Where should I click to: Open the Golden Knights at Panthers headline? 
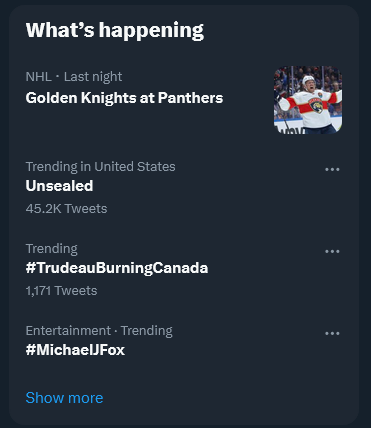coord(124,98)
